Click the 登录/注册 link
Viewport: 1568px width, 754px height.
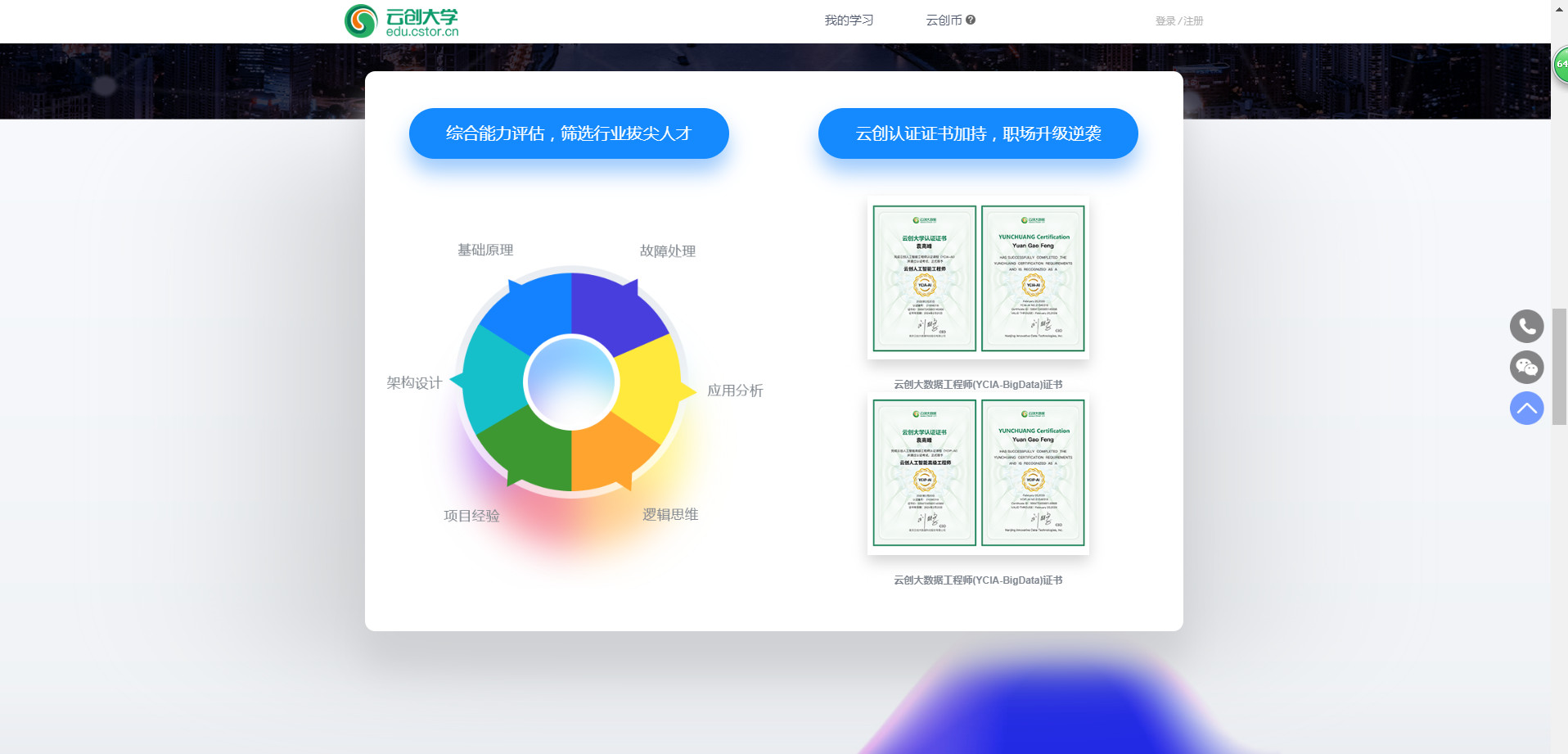click(1178, 20)
